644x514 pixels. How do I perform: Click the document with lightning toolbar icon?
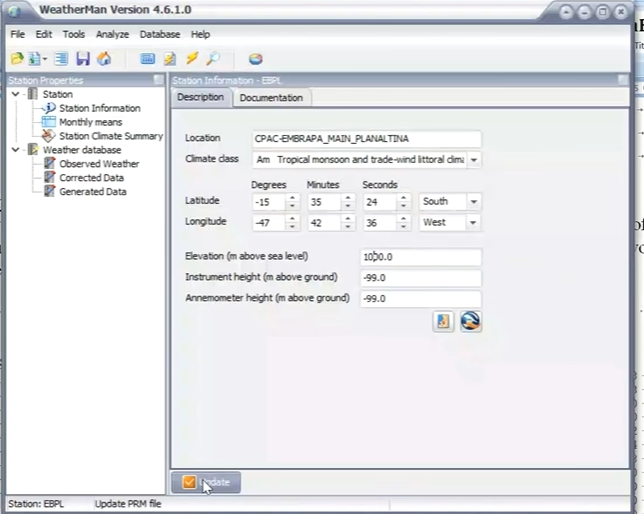(170, 59)
